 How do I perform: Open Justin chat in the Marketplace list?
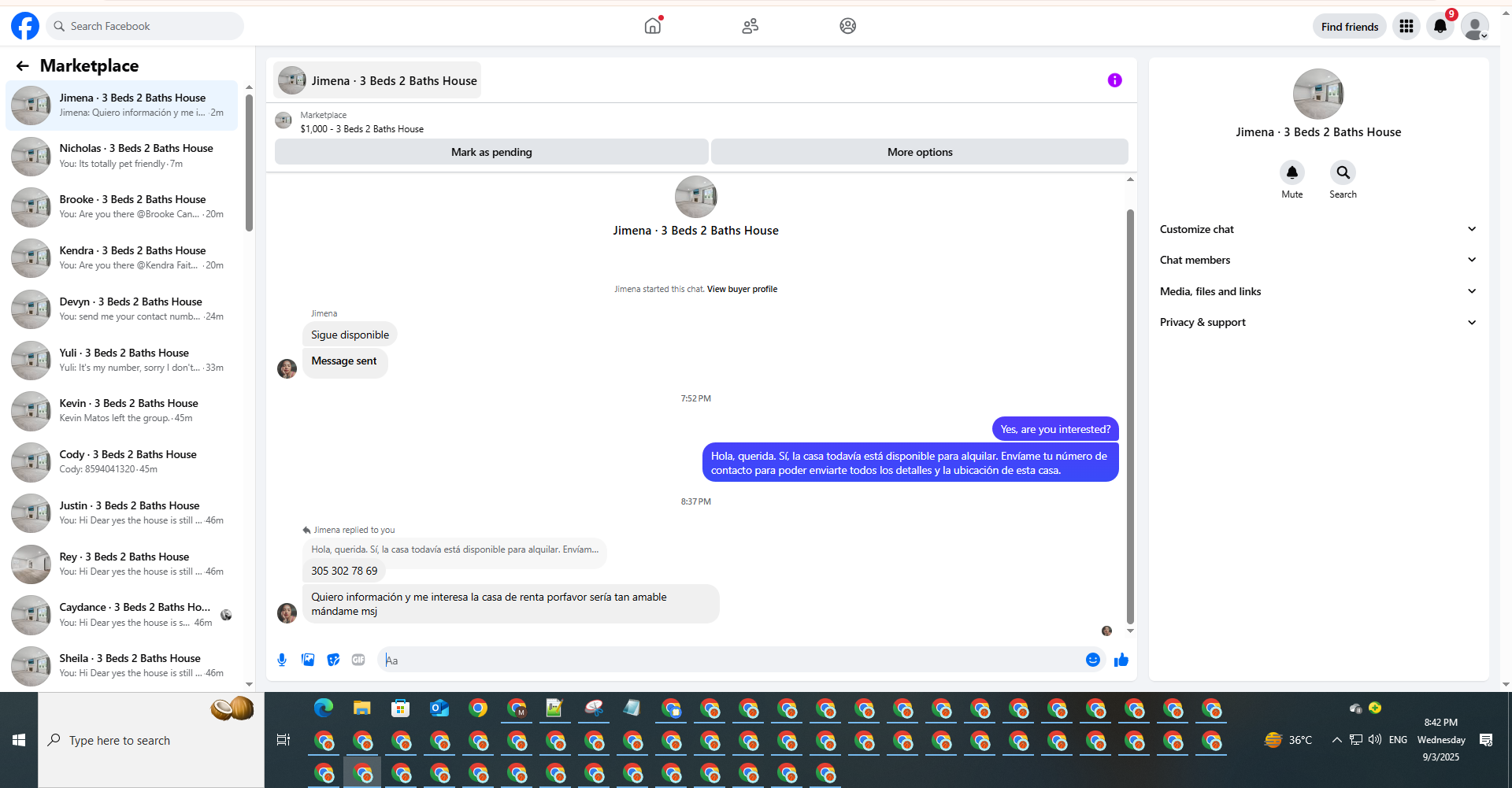pyautogui.click(x=122, y=513)
